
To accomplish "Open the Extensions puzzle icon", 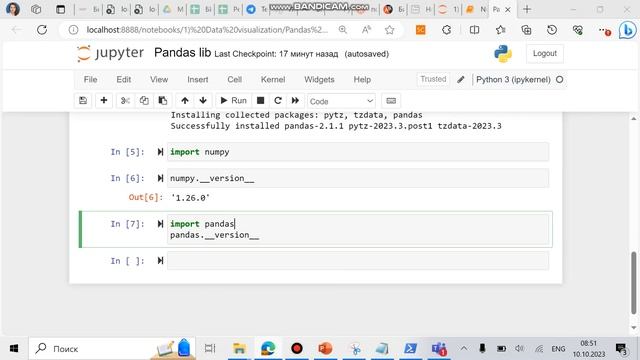I will pyautogui.click(x=447, y=30).
